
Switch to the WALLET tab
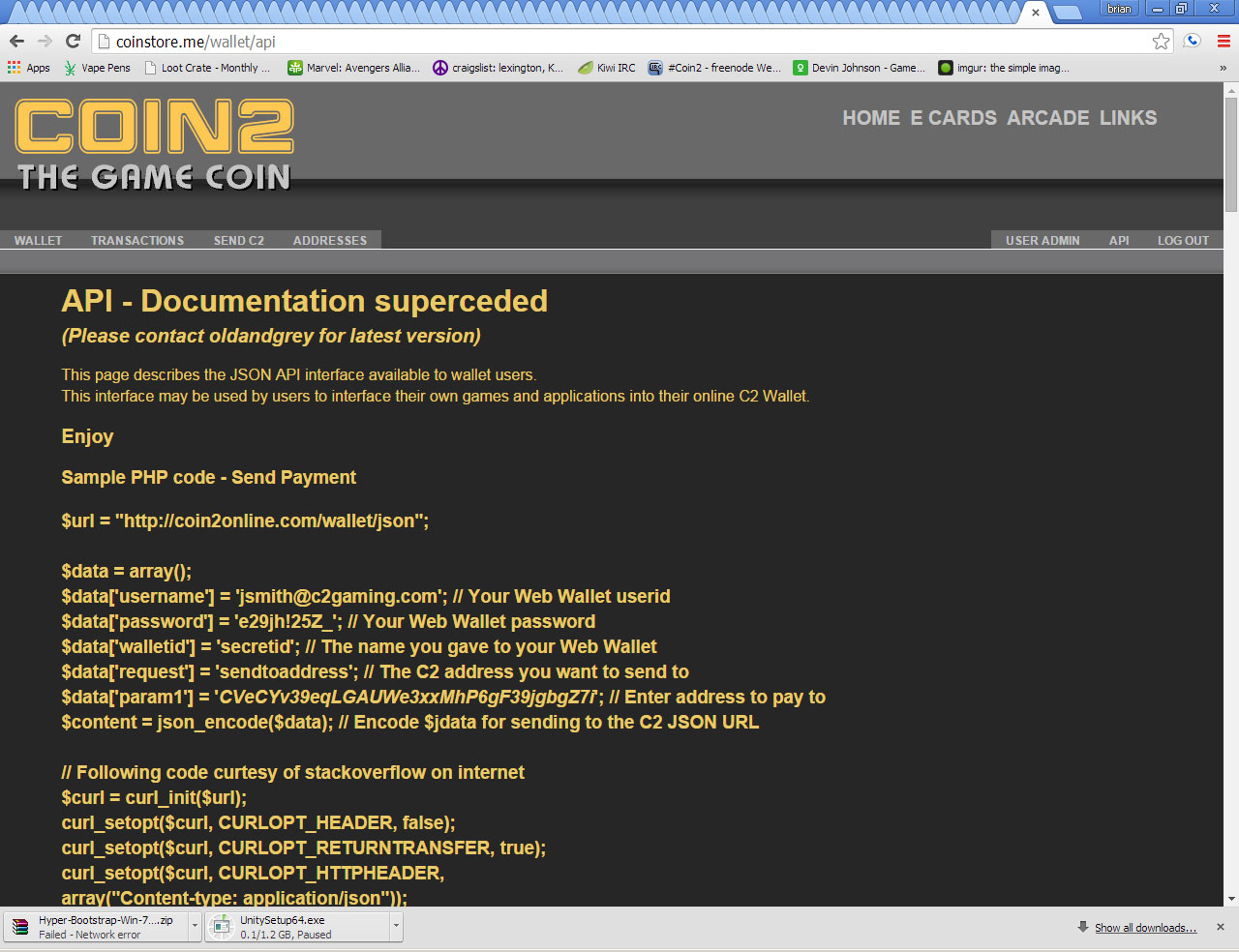click(38, 240)
